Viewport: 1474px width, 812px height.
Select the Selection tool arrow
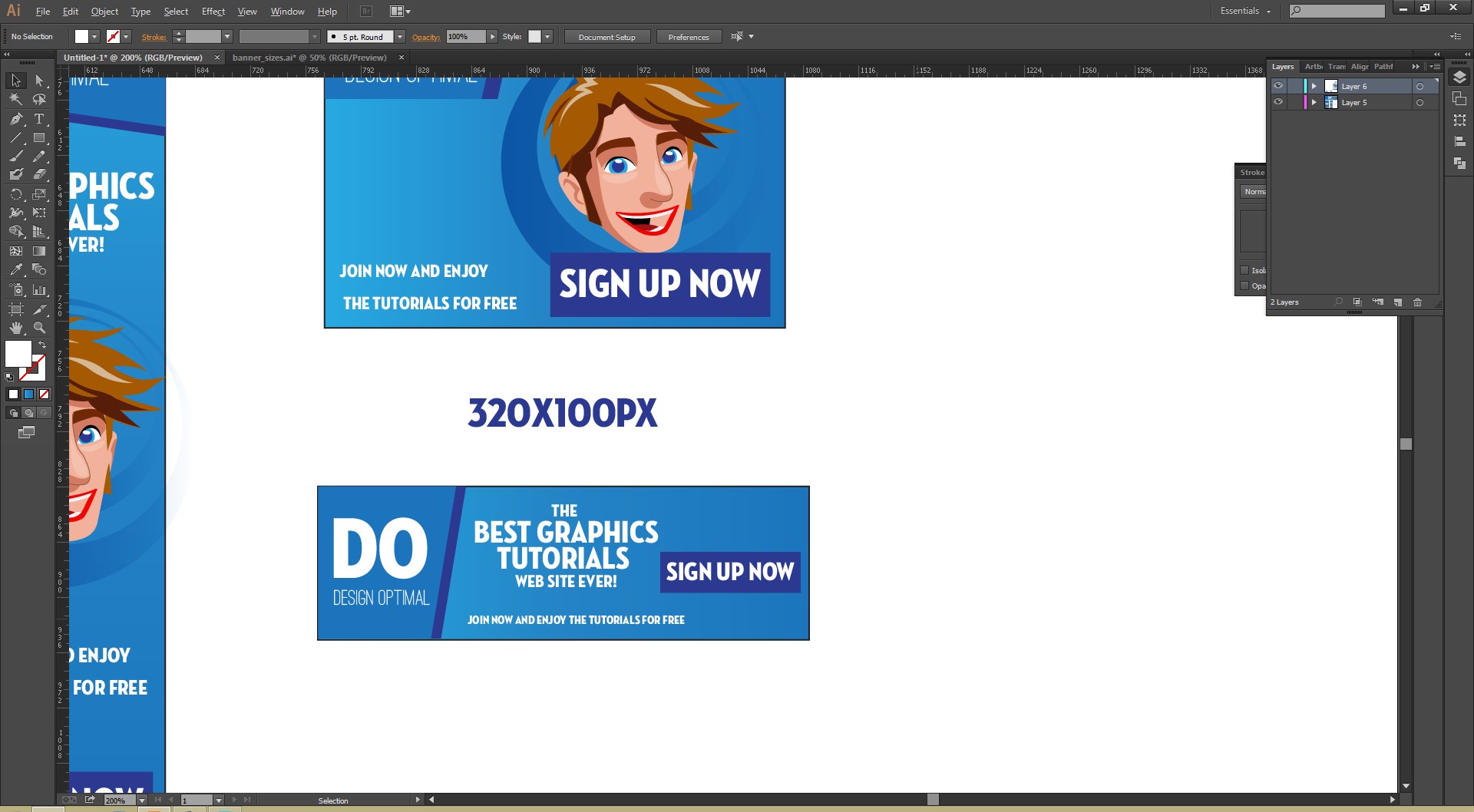pyautogui.click(x=15, y=81)
